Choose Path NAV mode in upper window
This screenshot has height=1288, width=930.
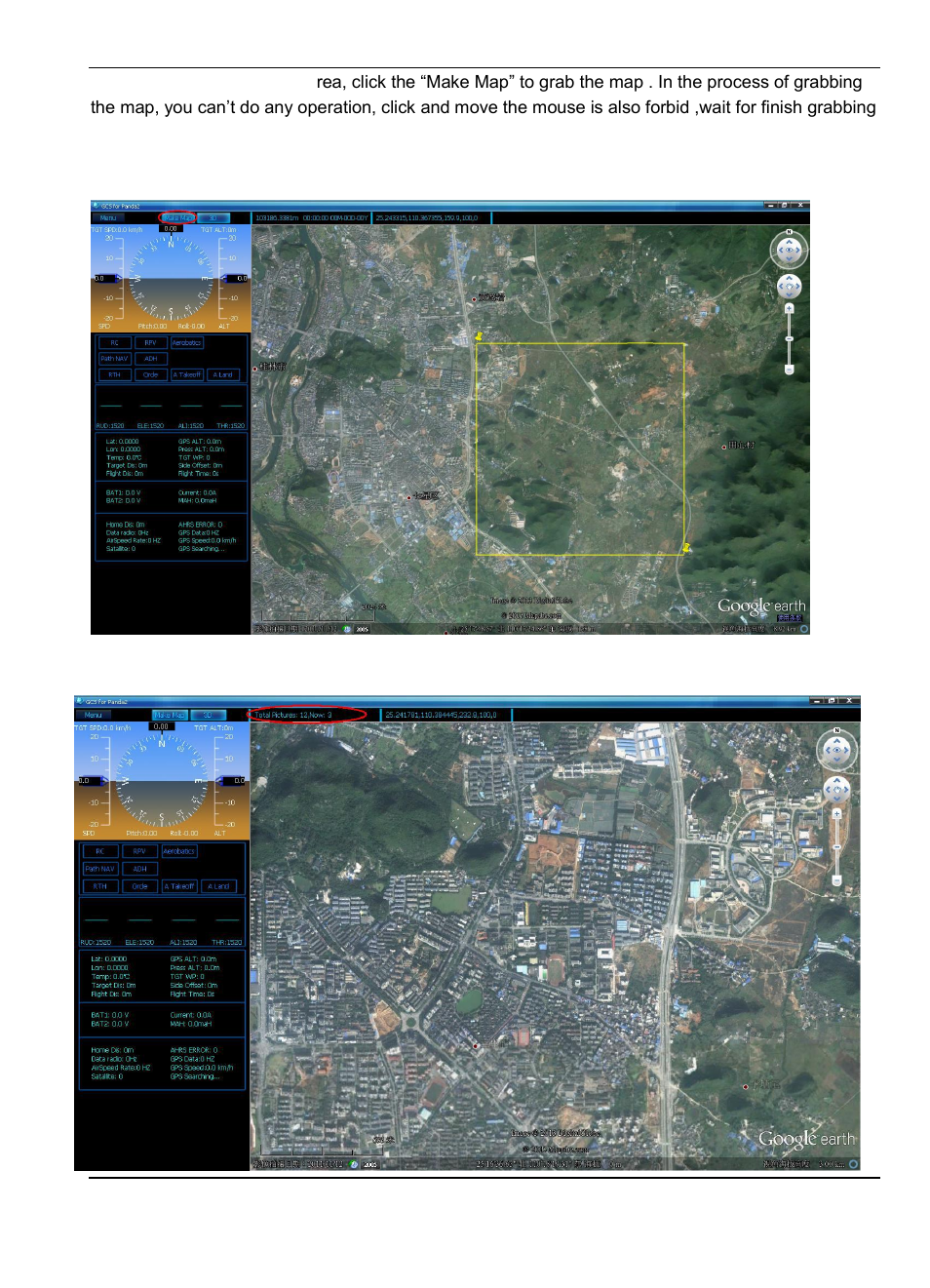pyautogui.click(x=114, y=359)
